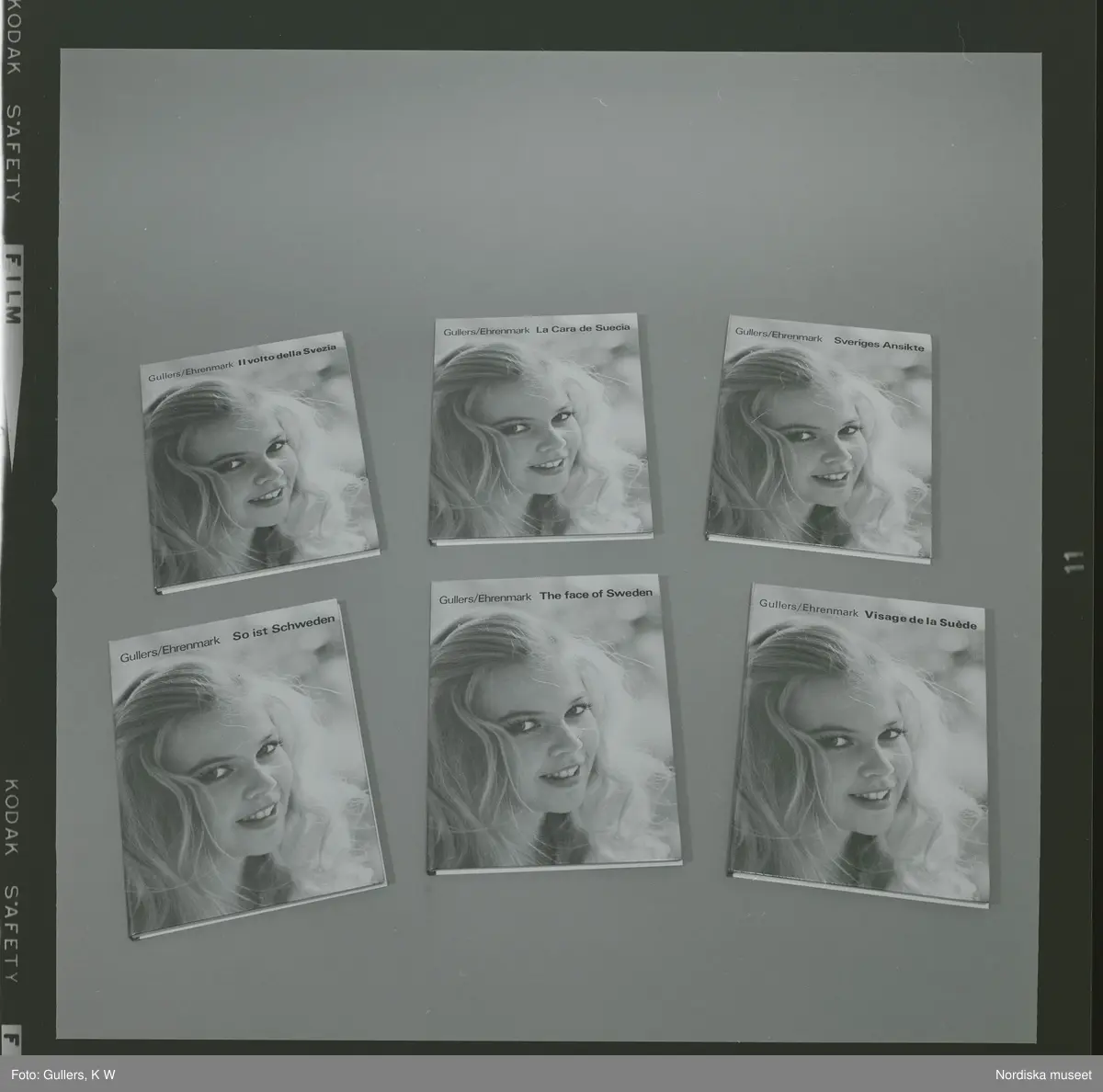The image size is (1103, 1092).
Task: Click the title text 'Sveriges Ansikte'
Action: point(879,344)
